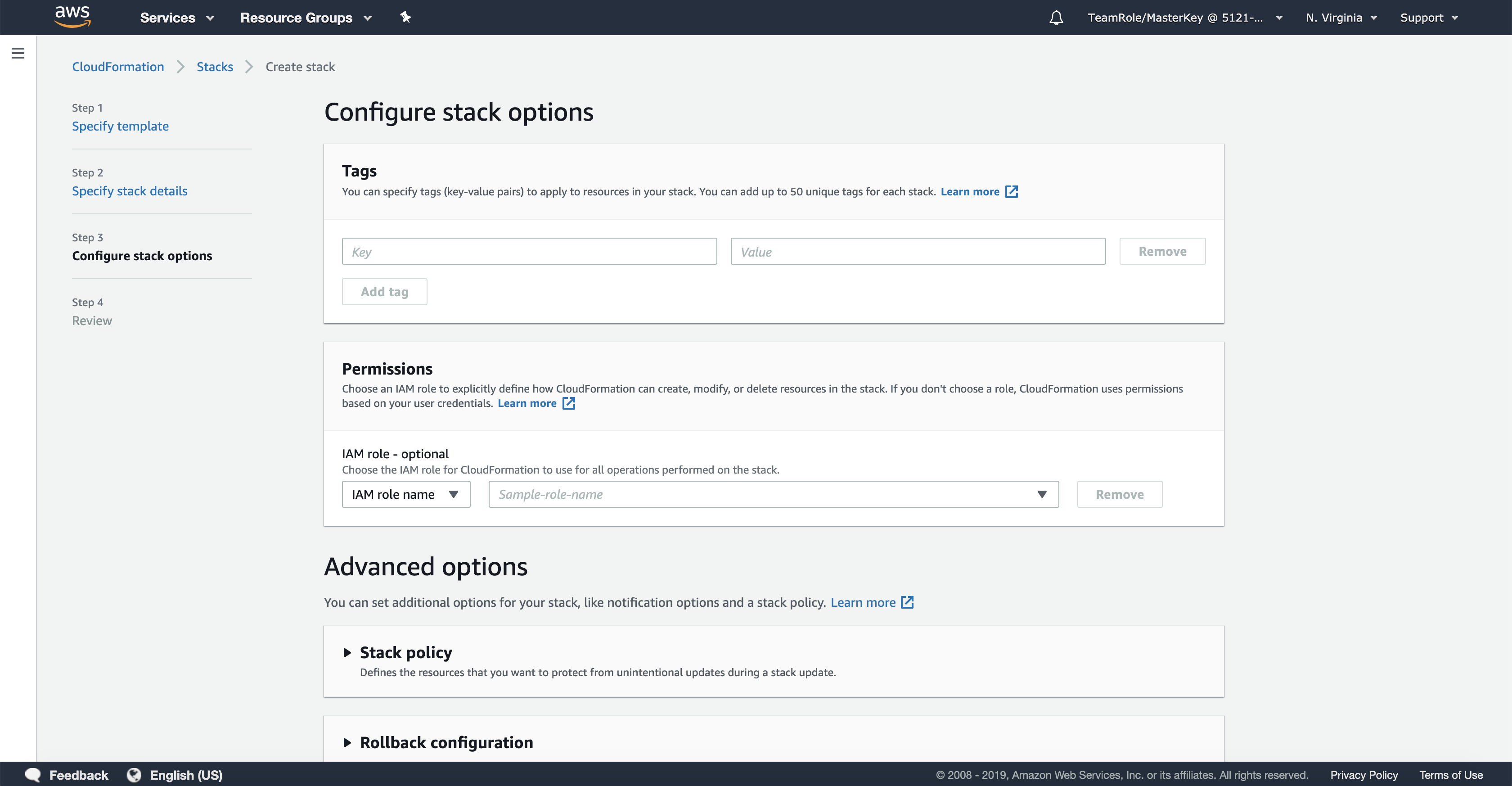Click the Add tag button

[384, 292]
